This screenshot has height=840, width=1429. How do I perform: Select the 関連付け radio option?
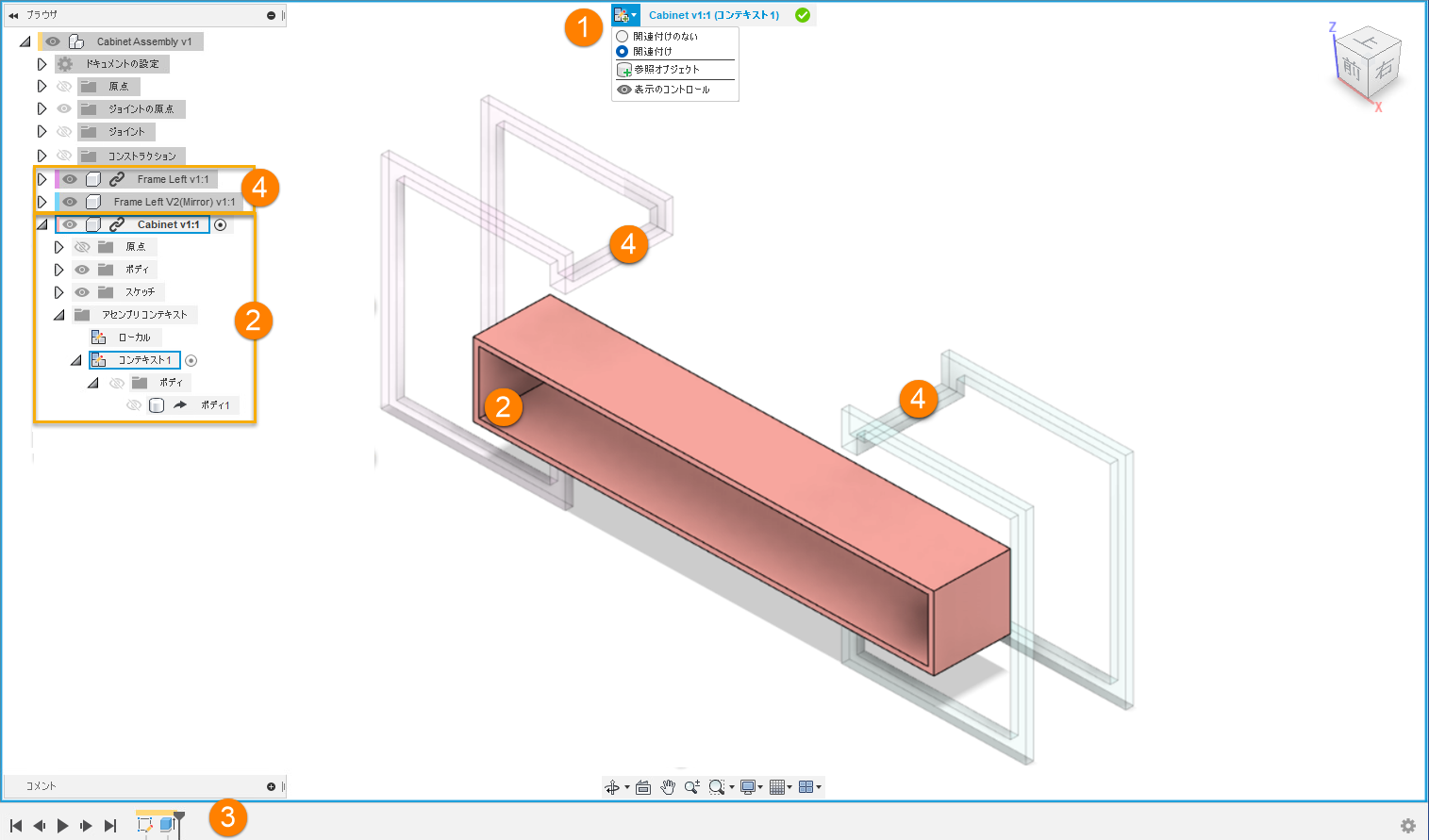(x=623, y=52)
